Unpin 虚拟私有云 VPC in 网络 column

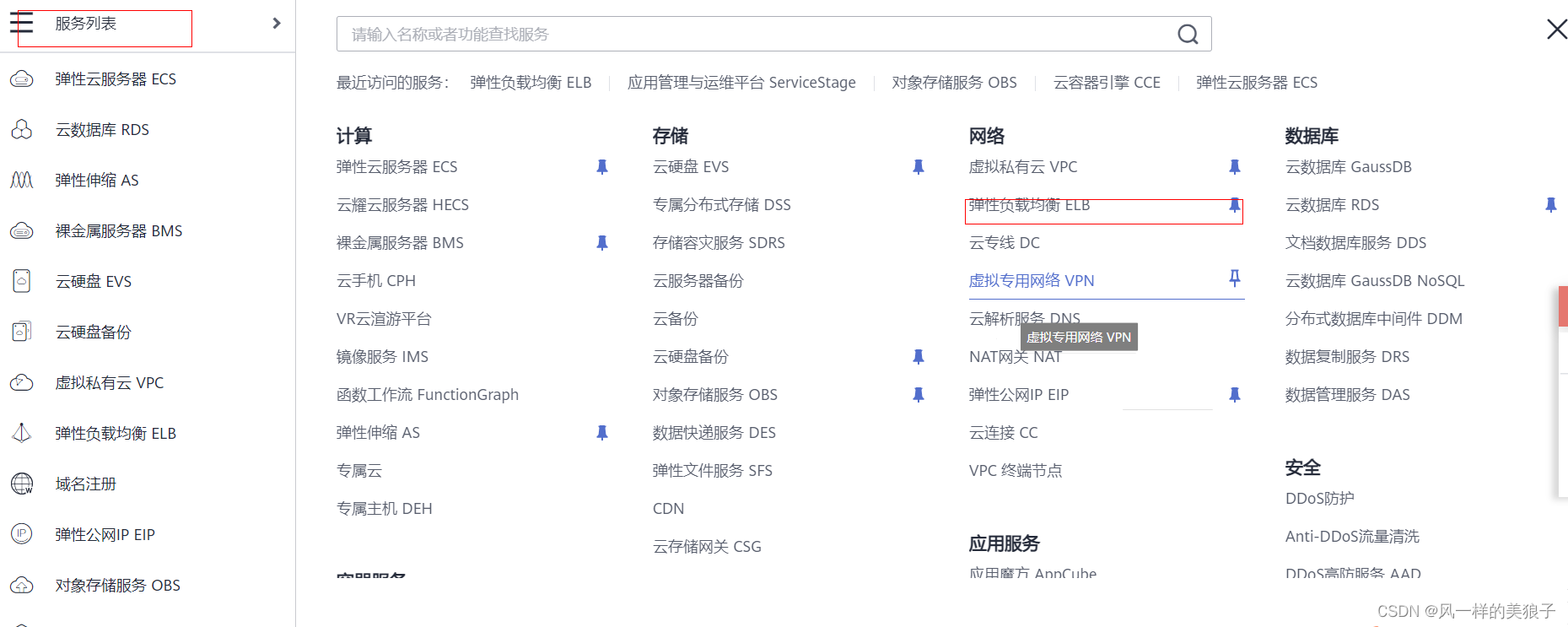(1235, 167)
